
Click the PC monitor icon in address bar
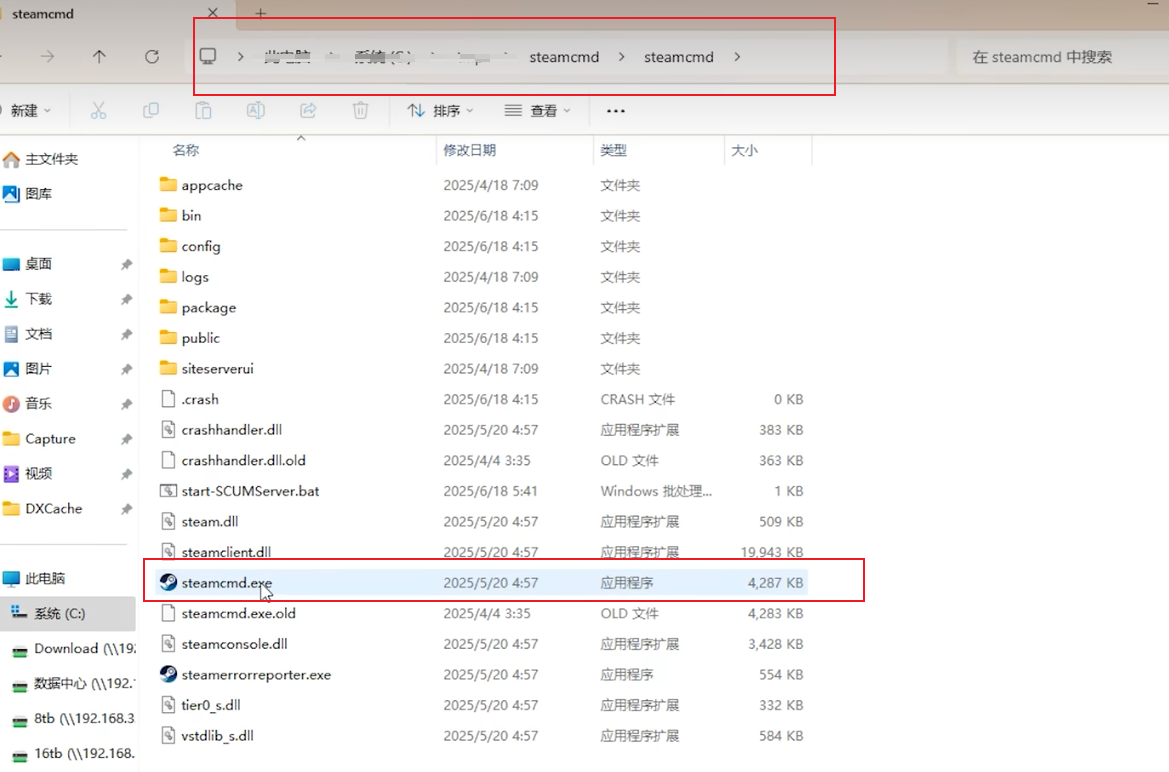pos(208,57)
